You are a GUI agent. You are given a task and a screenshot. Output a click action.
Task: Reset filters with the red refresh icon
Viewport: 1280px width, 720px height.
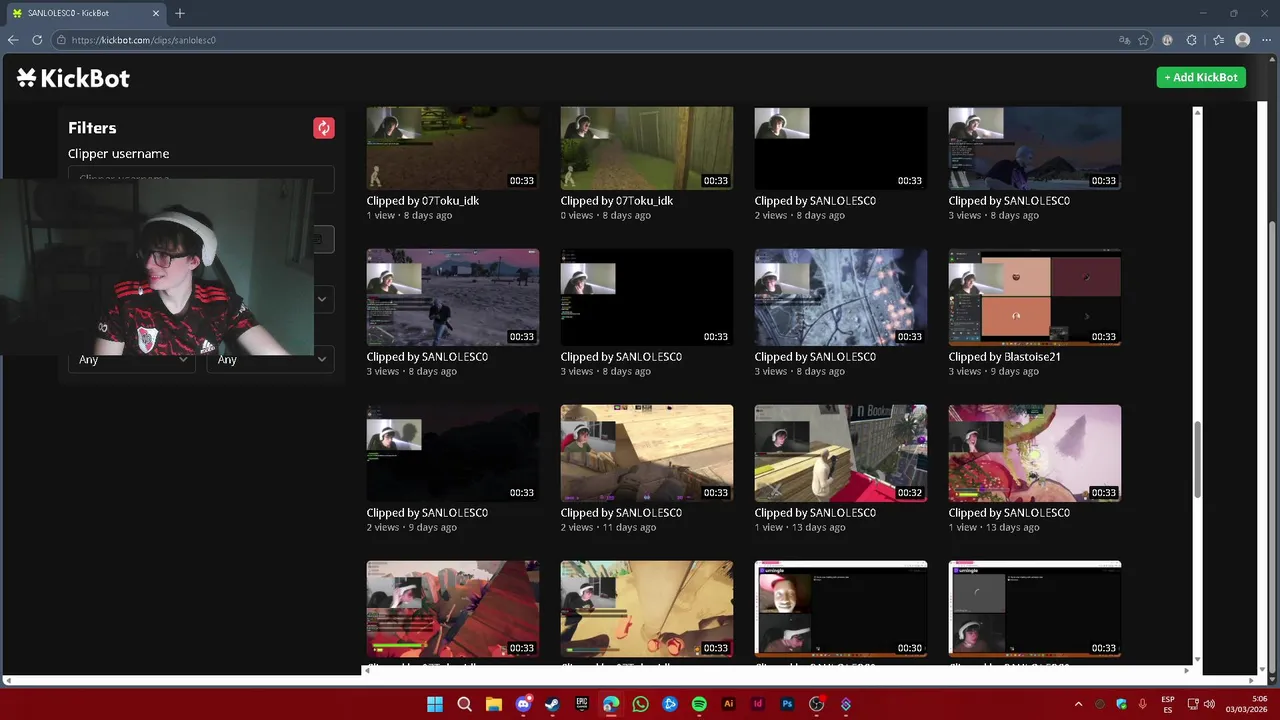[323, 128]
